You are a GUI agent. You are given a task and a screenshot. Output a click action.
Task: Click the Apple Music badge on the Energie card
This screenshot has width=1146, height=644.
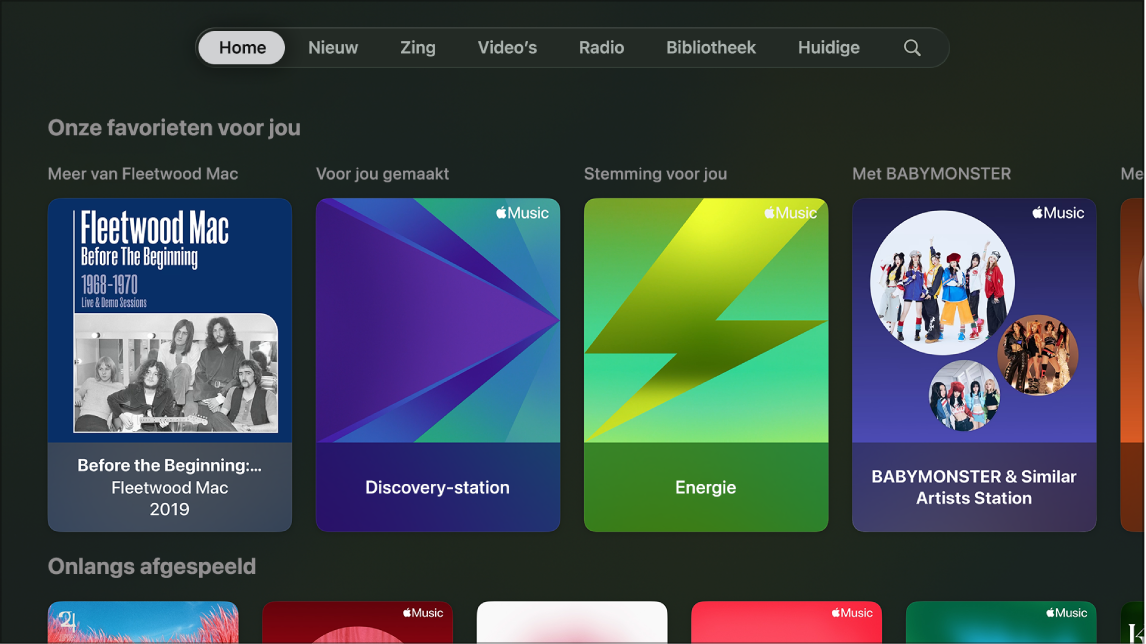tap(790, 212)
